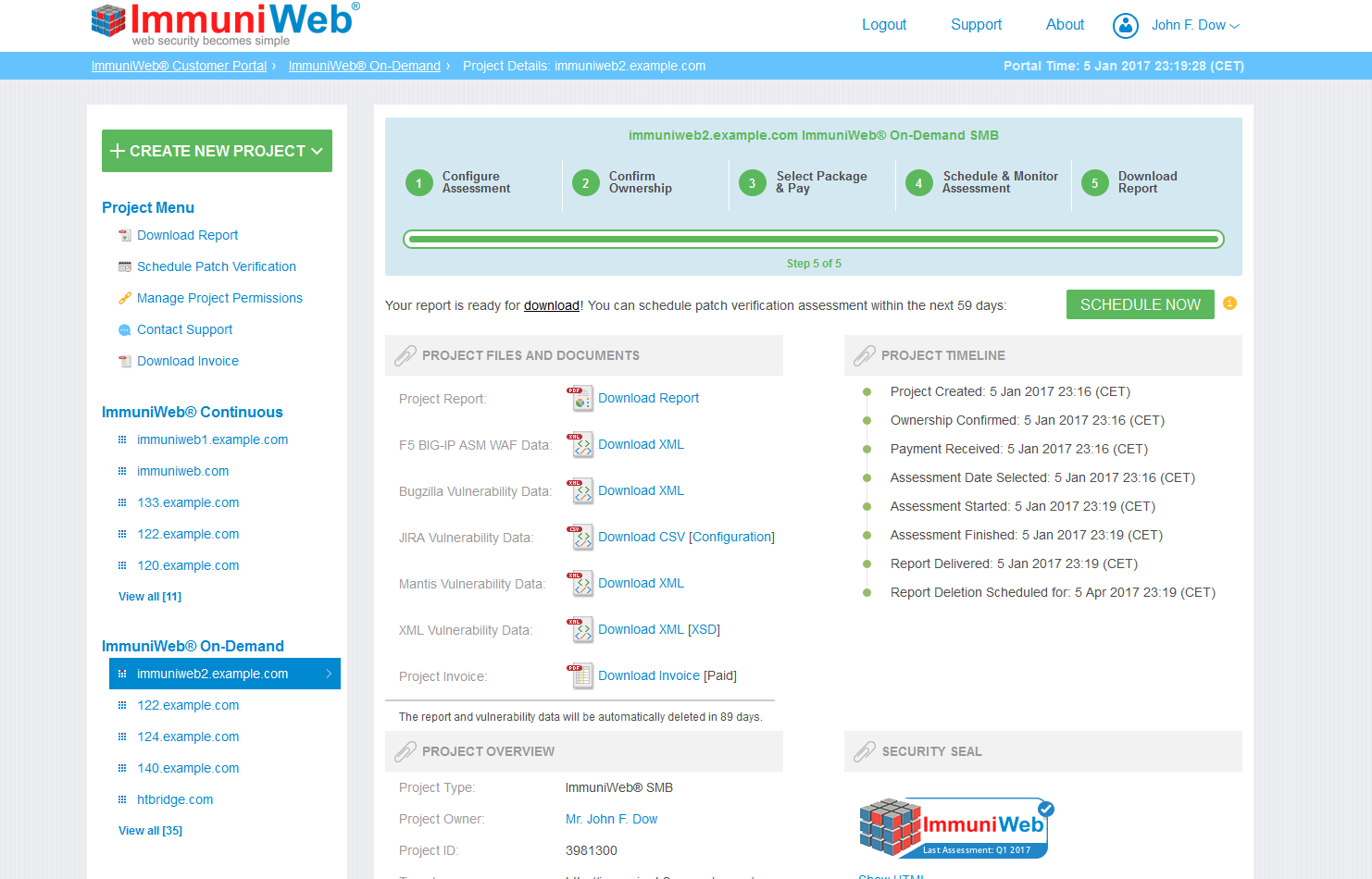The width and height of the screenshot is (1372, 879).
Task: Expand View all [35] On-Demand projects
Action: click(150, 831)
